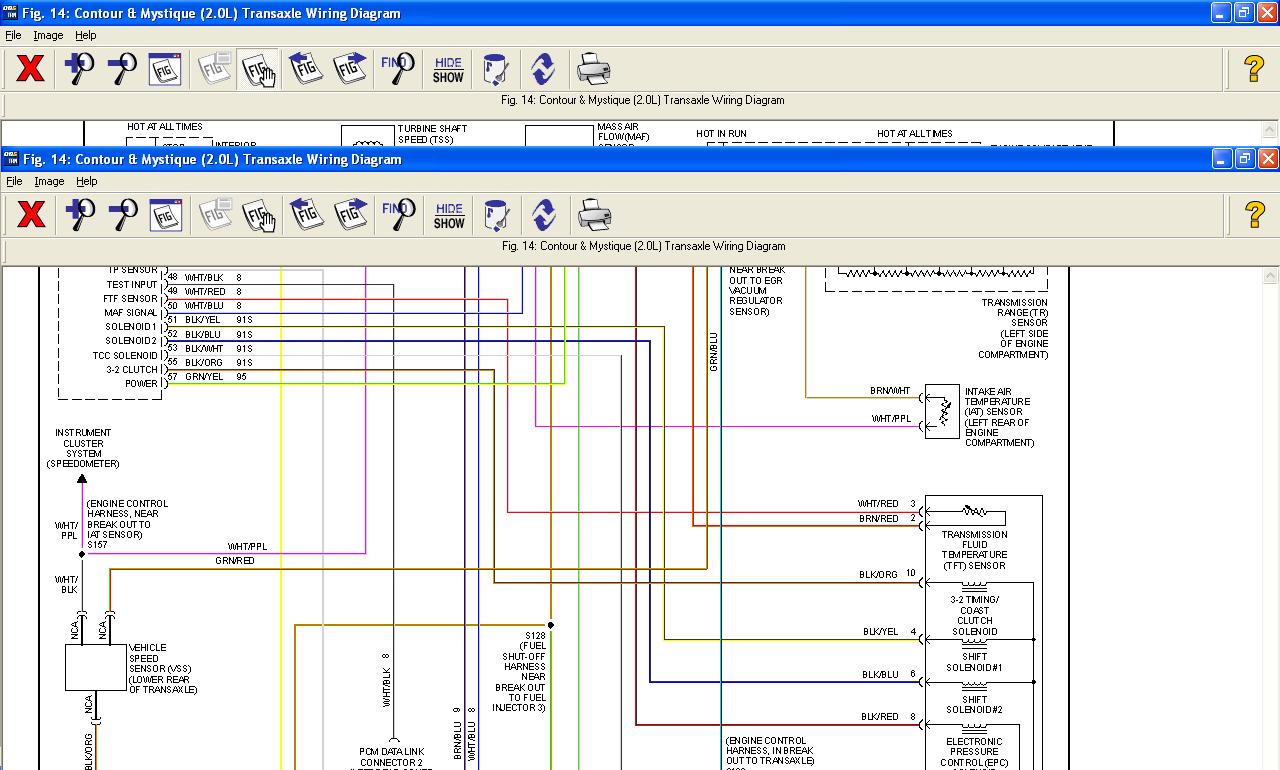Click fit-figure-to-window icon in front toolbar

point(165,215)
